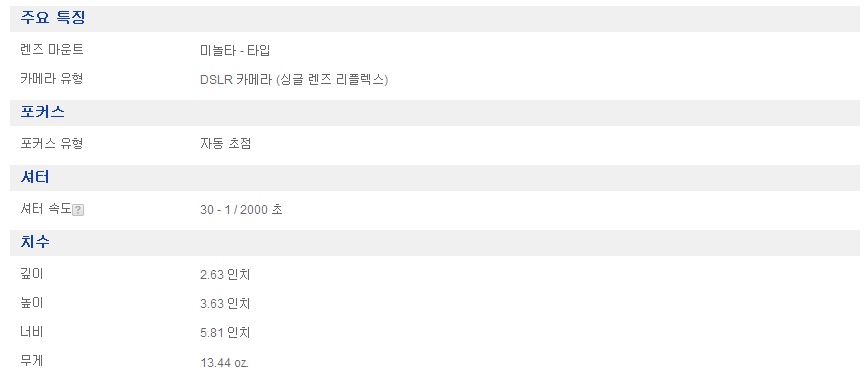Viewport: 866px width, 376px height.
Task: Click the 깊이 dimension label
Action: point(31,273)
